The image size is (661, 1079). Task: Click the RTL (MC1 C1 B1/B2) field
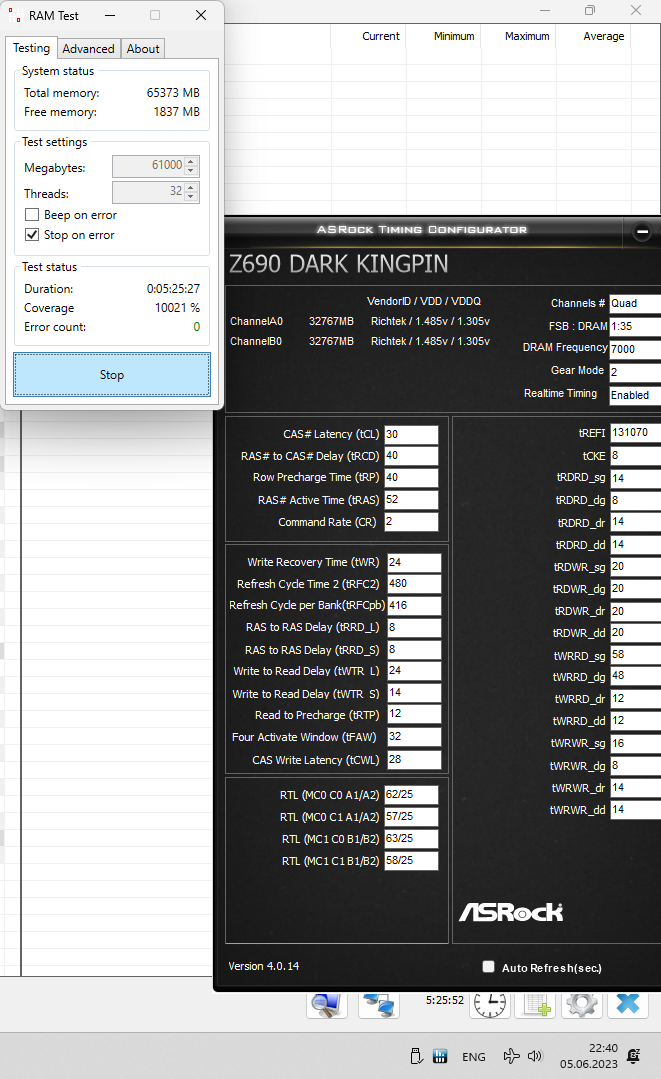tap(411, 861)
